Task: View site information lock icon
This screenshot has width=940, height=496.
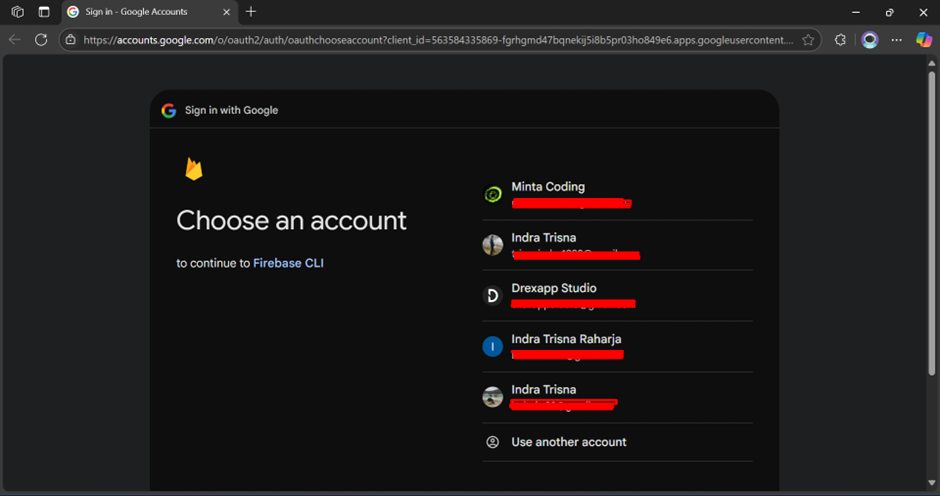Action: (x=71, y=40)
